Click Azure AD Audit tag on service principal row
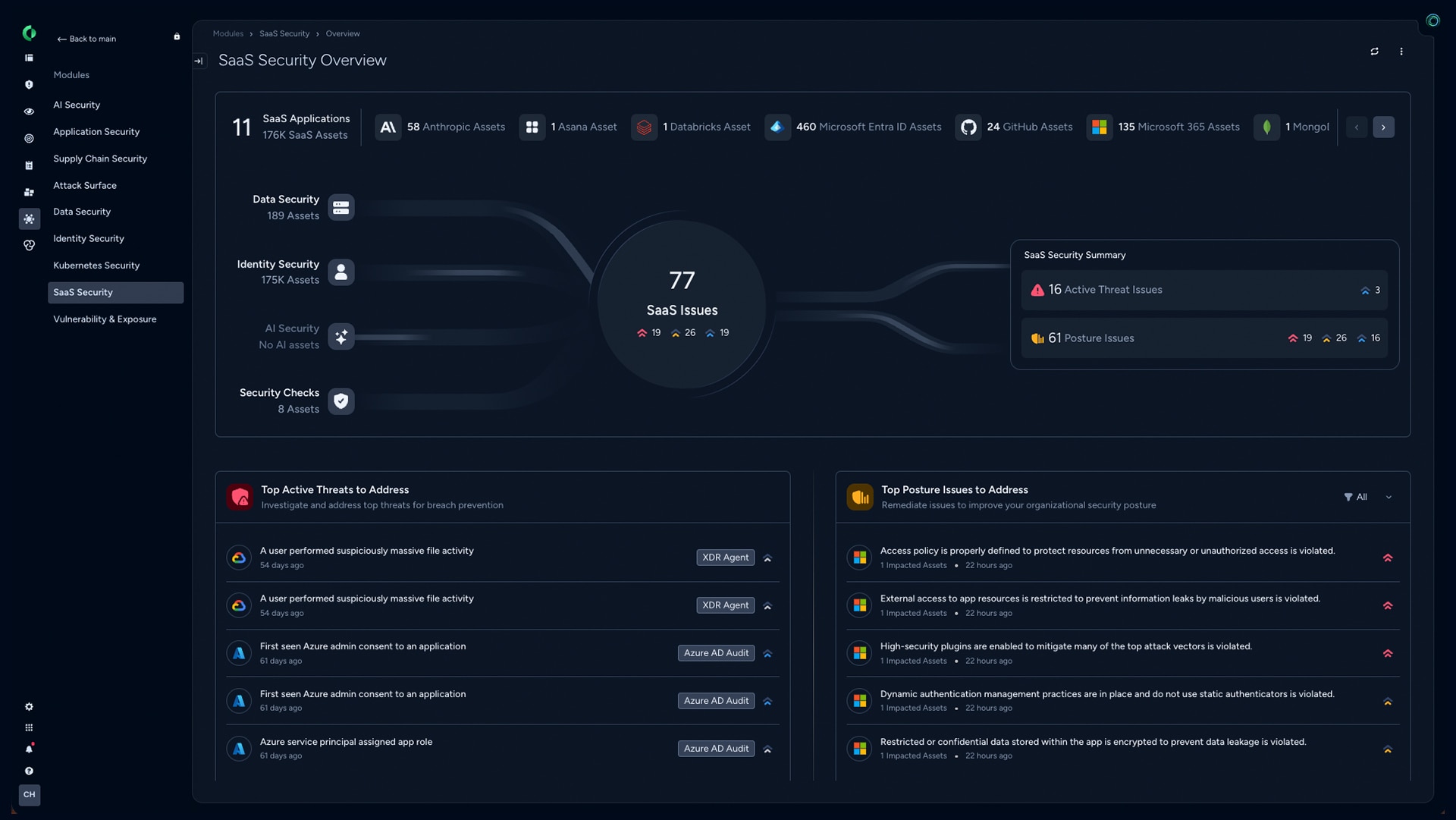 pos(716,749)
